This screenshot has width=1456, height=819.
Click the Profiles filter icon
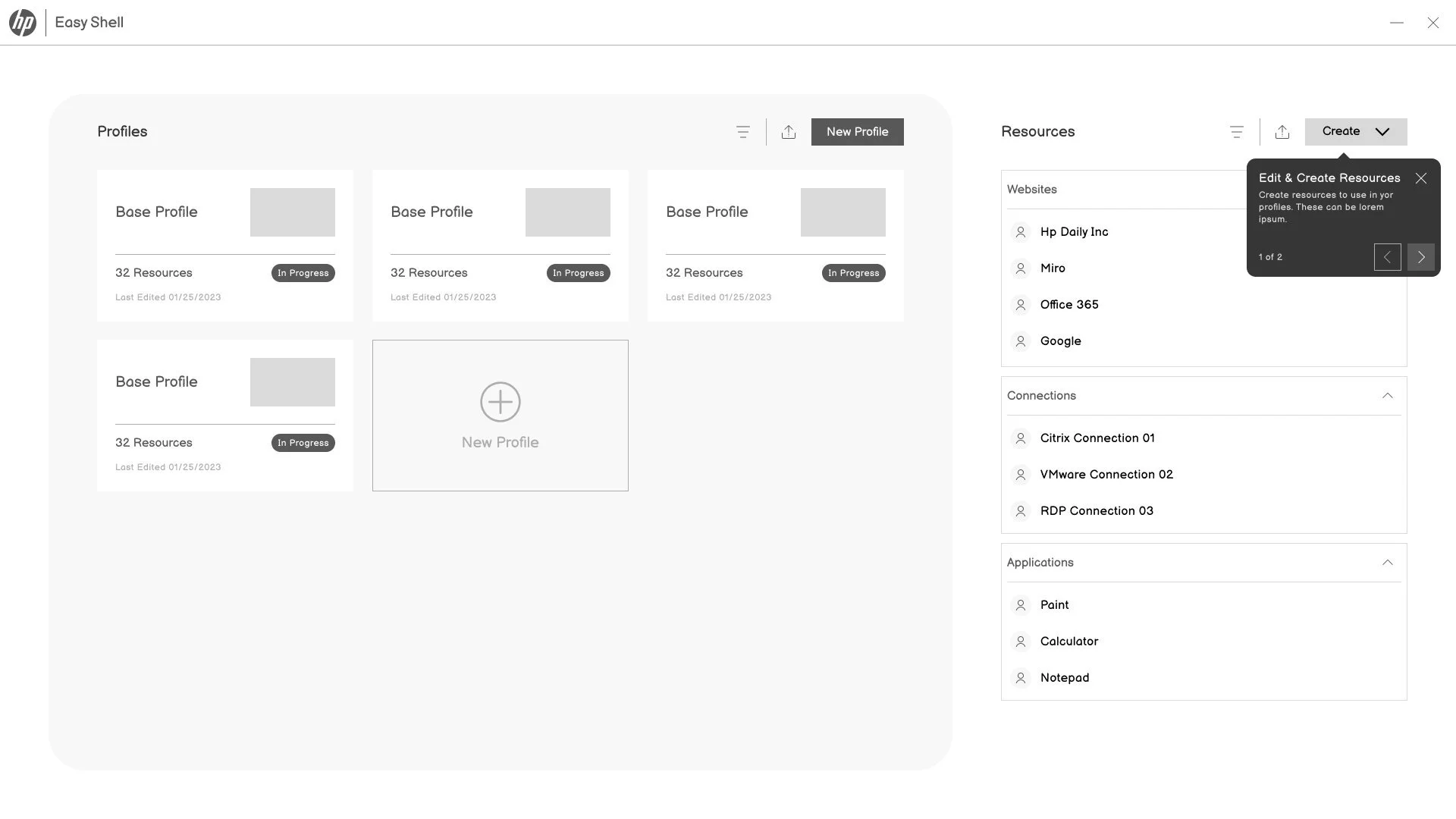pos(742,132)
